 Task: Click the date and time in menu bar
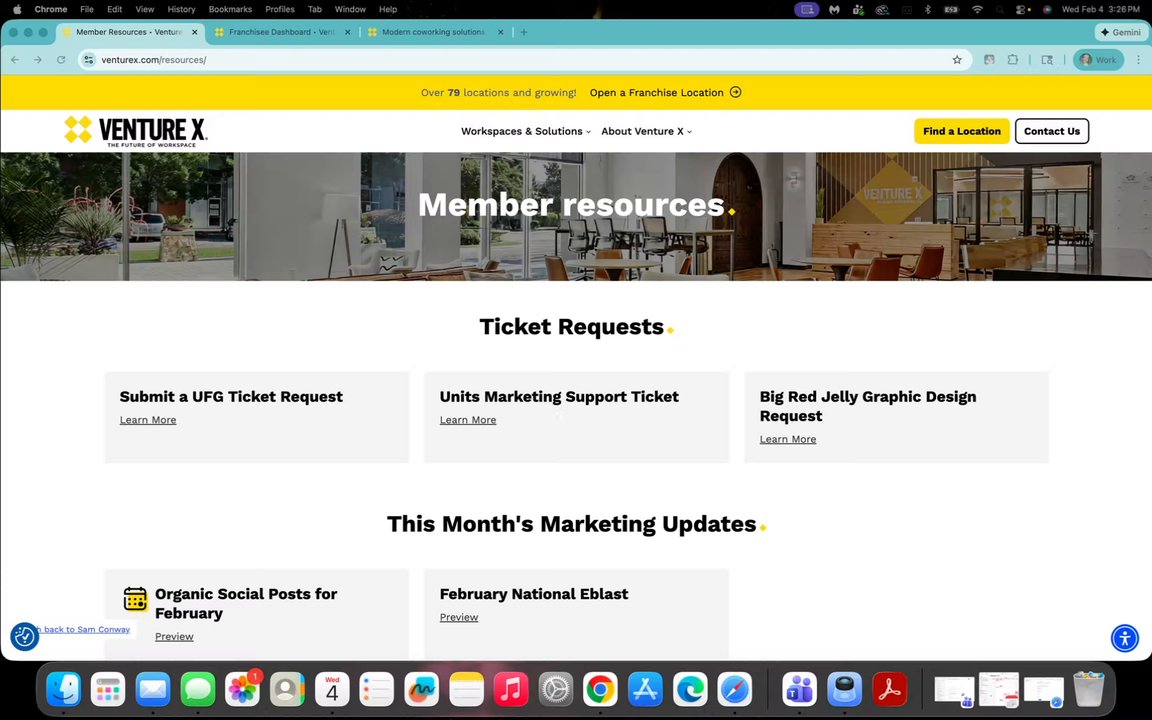pyautogui.click(x=1101, y=10)
